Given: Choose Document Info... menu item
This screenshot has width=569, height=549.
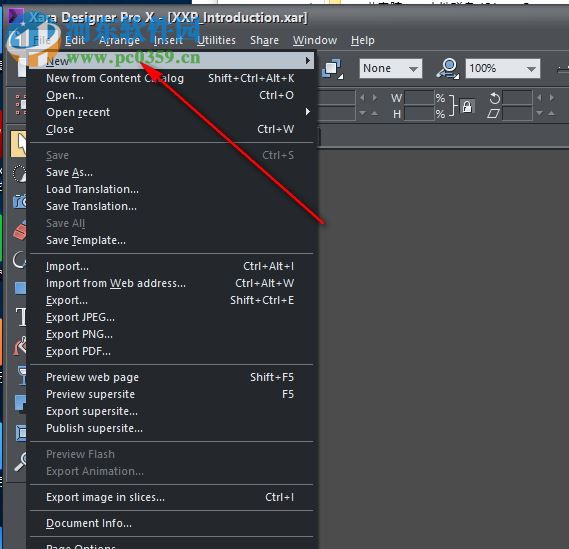Looking at the screenshot, I should click(171, 523).
